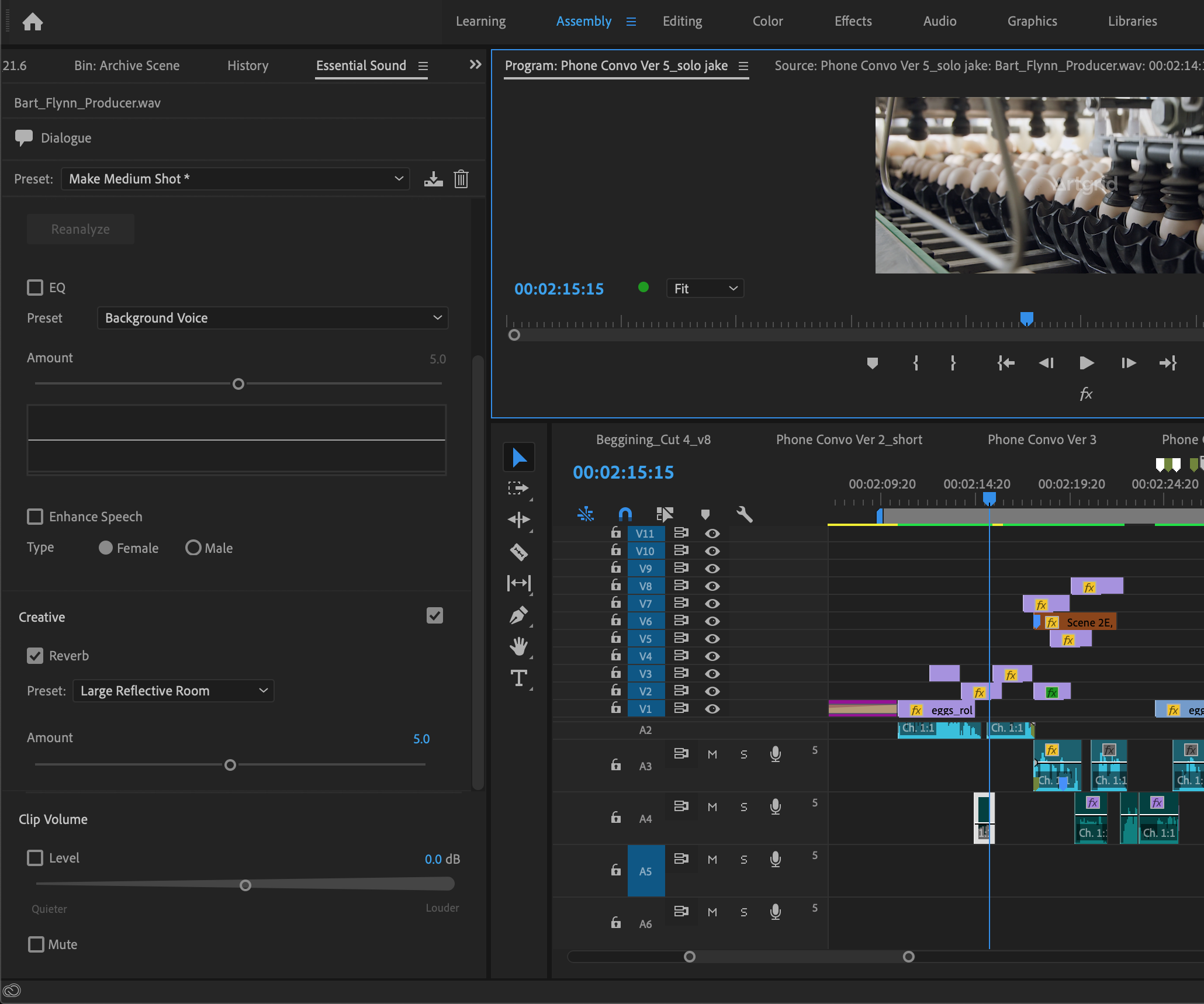Check the Mute checkbox for clip
Image resolution: width=1204 pixels, height=1004 pixels.
[36, 944]
